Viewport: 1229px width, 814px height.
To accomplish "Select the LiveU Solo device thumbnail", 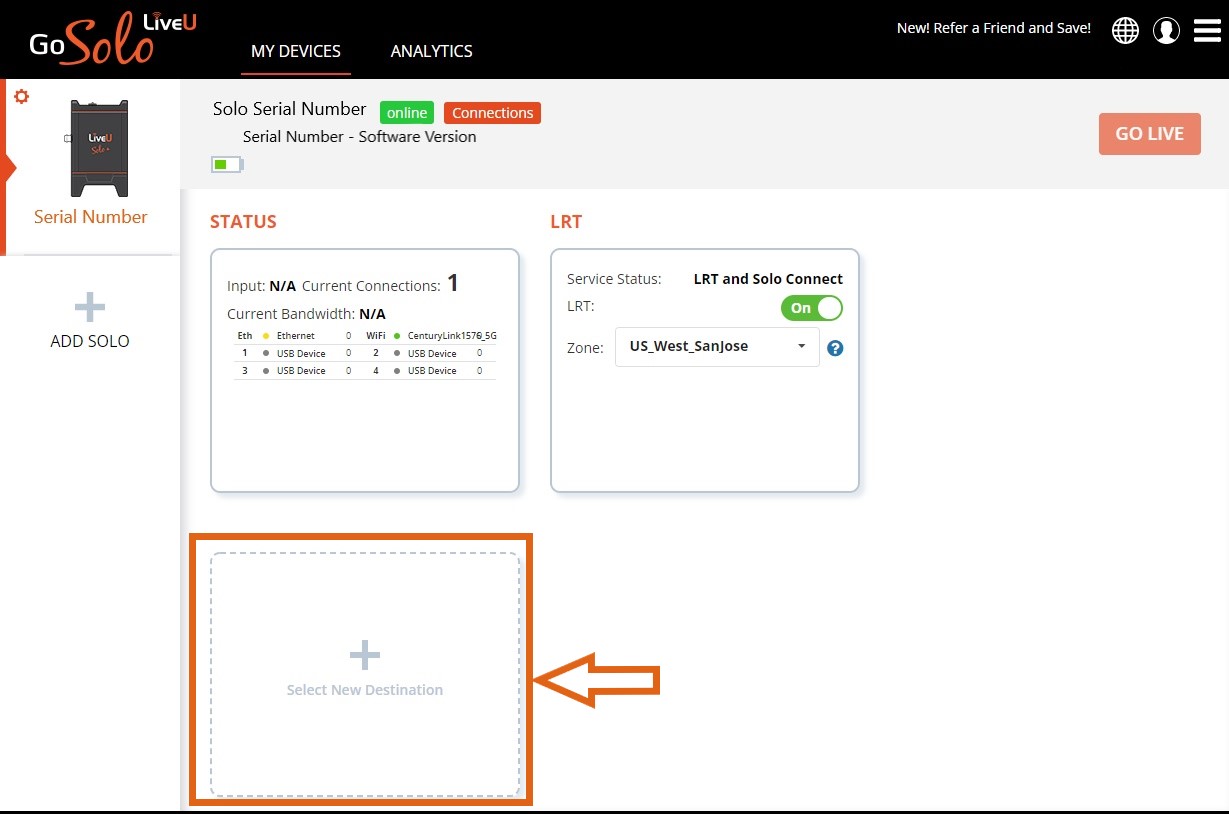I will (98, 148).
